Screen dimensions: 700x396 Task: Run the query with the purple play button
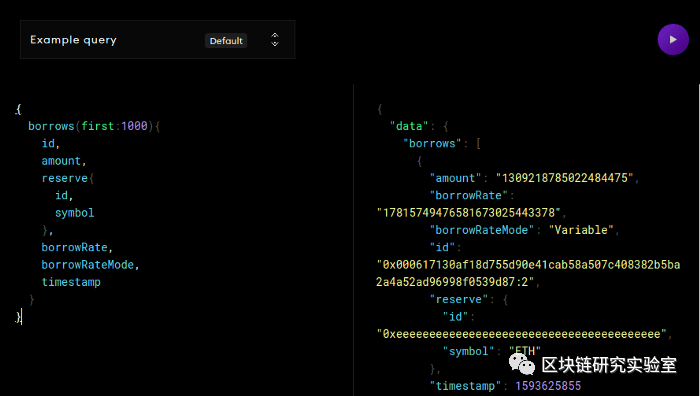[x=673, y=40]
